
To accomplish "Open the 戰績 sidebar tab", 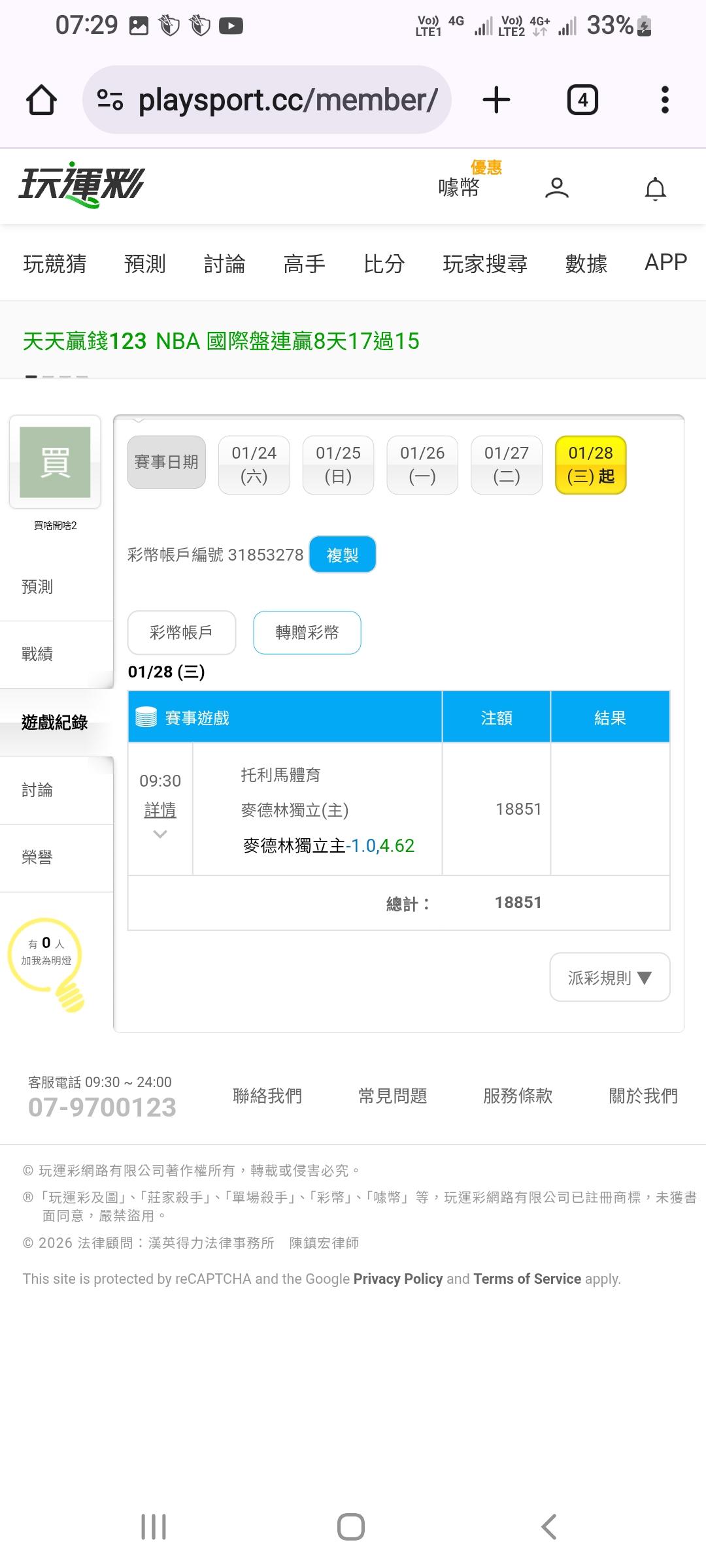I will point(37,654).
